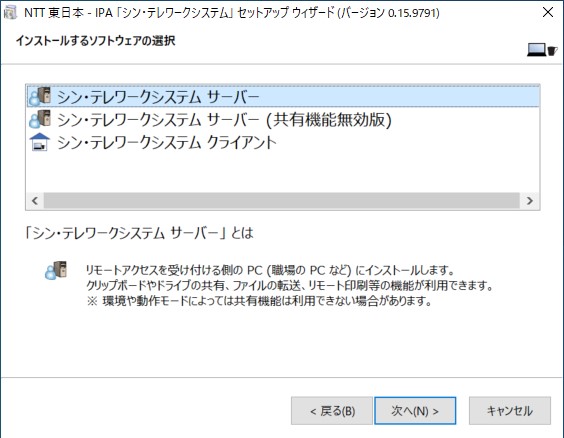
Task: Click left arrow of horizontal scrollbar
Action: [35, 201]
